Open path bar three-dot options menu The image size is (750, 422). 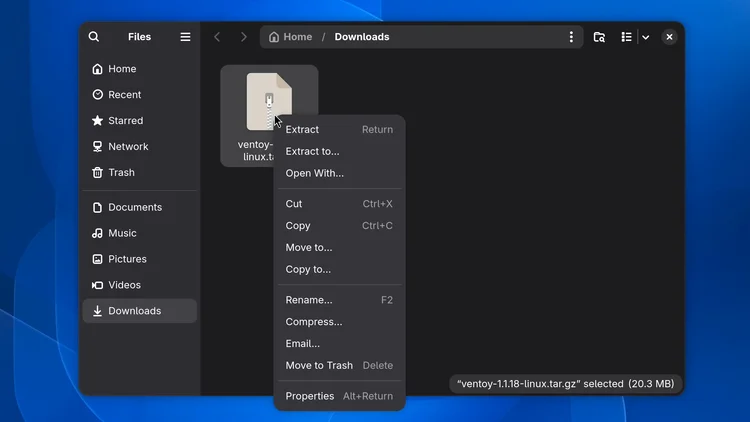tap(571, 37)
